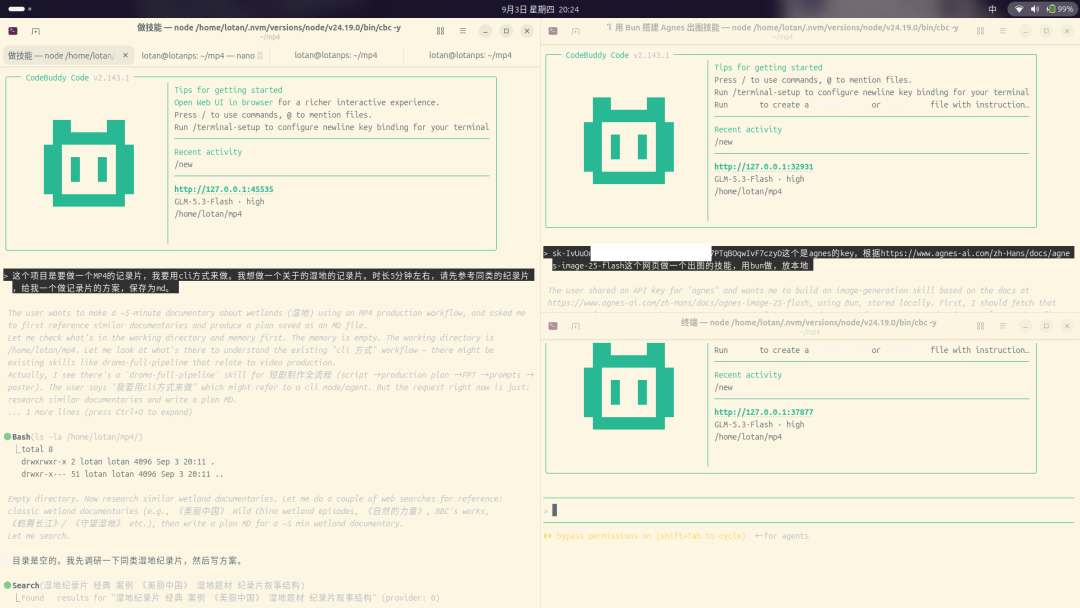
Task: Close the 做技能 tab
Action: pyautogui.click(x=125, y=55)
